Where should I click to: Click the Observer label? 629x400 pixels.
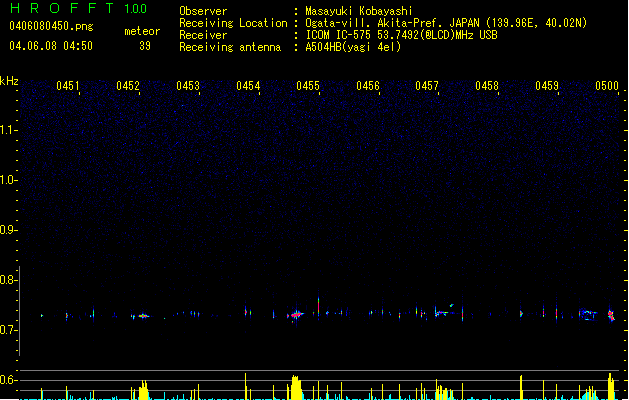coord(203,11)
